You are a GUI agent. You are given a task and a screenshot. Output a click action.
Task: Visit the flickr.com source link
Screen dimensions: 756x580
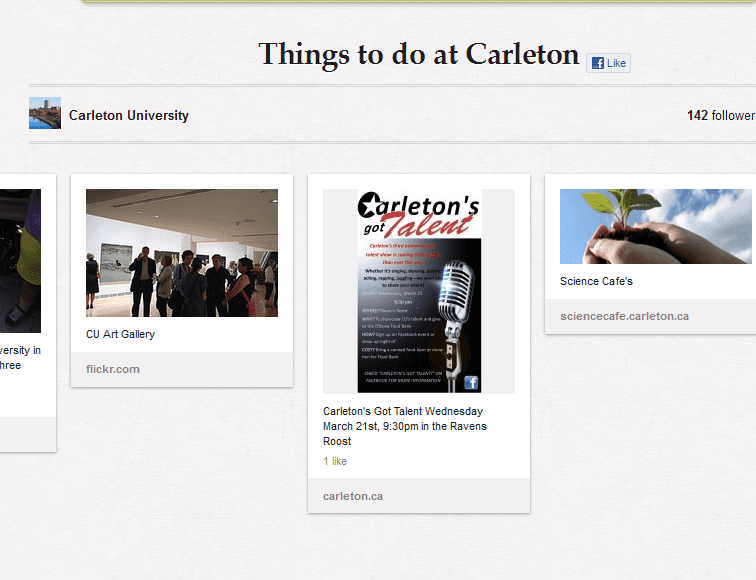[113, 369]
